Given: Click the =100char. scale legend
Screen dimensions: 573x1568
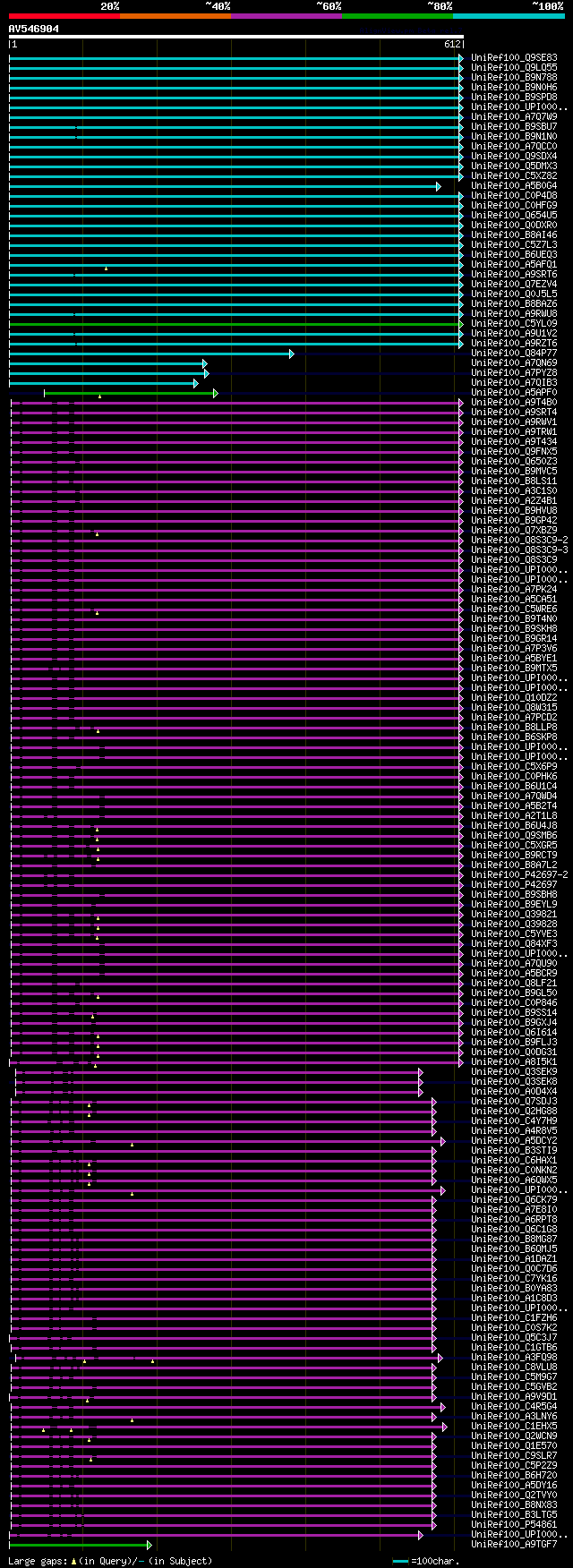Looking at the screenshot, I should [425, 1561].
